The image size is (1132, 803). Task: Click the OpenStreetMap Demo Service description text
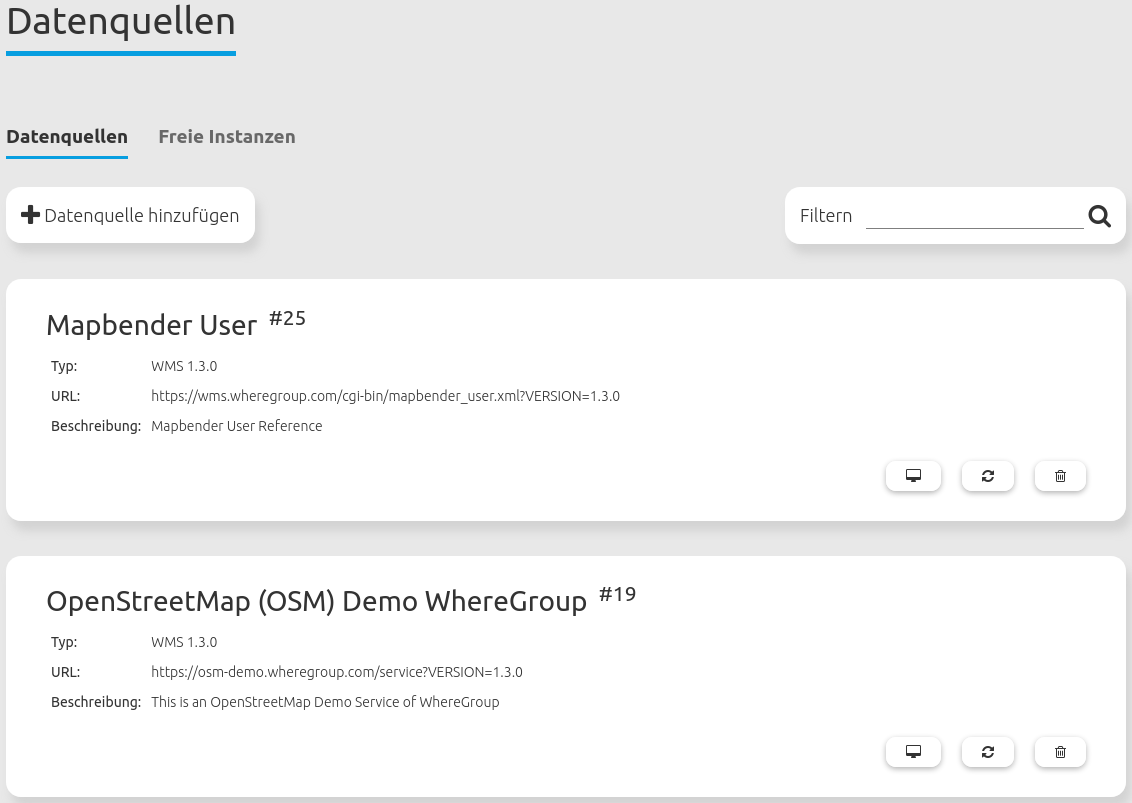324,702
